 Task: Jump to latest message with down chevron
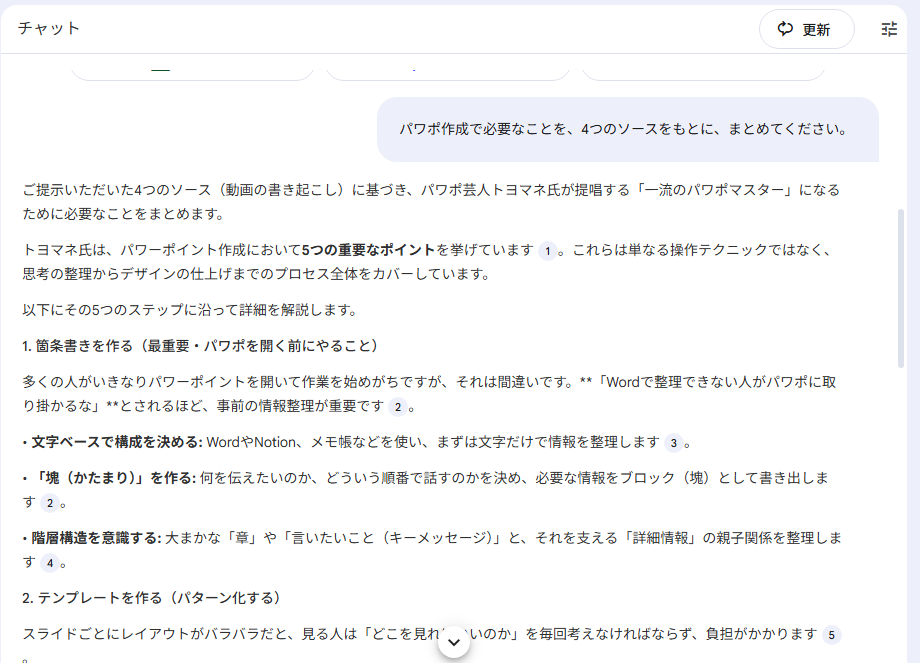tap(454, 642)
